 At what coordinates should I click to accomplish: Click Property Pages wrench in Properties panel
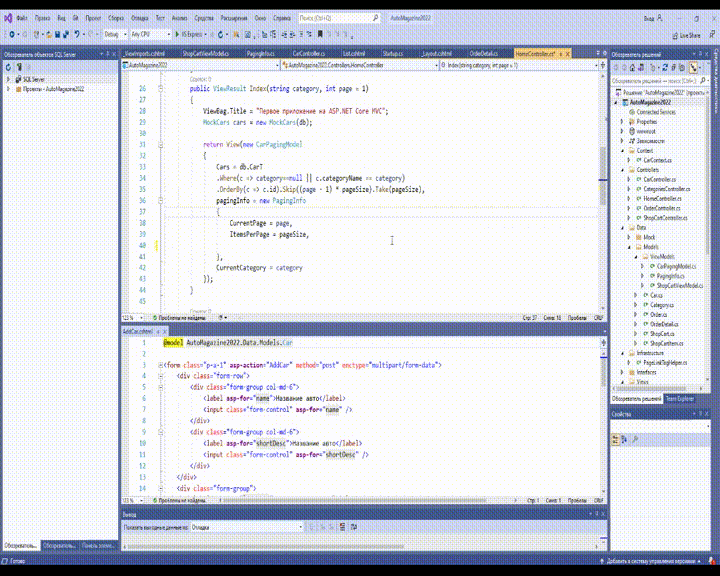pos(636,440)
